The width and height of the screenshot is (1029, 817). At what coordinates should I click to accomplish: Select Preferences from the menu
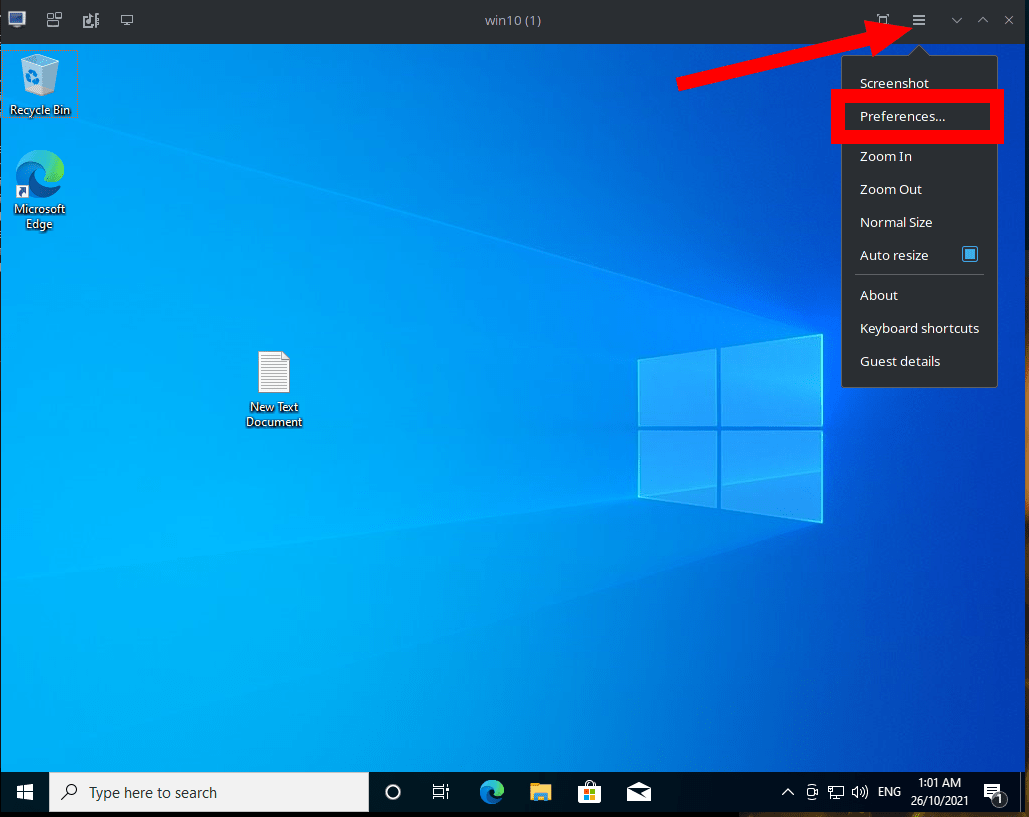pos(903,116)
